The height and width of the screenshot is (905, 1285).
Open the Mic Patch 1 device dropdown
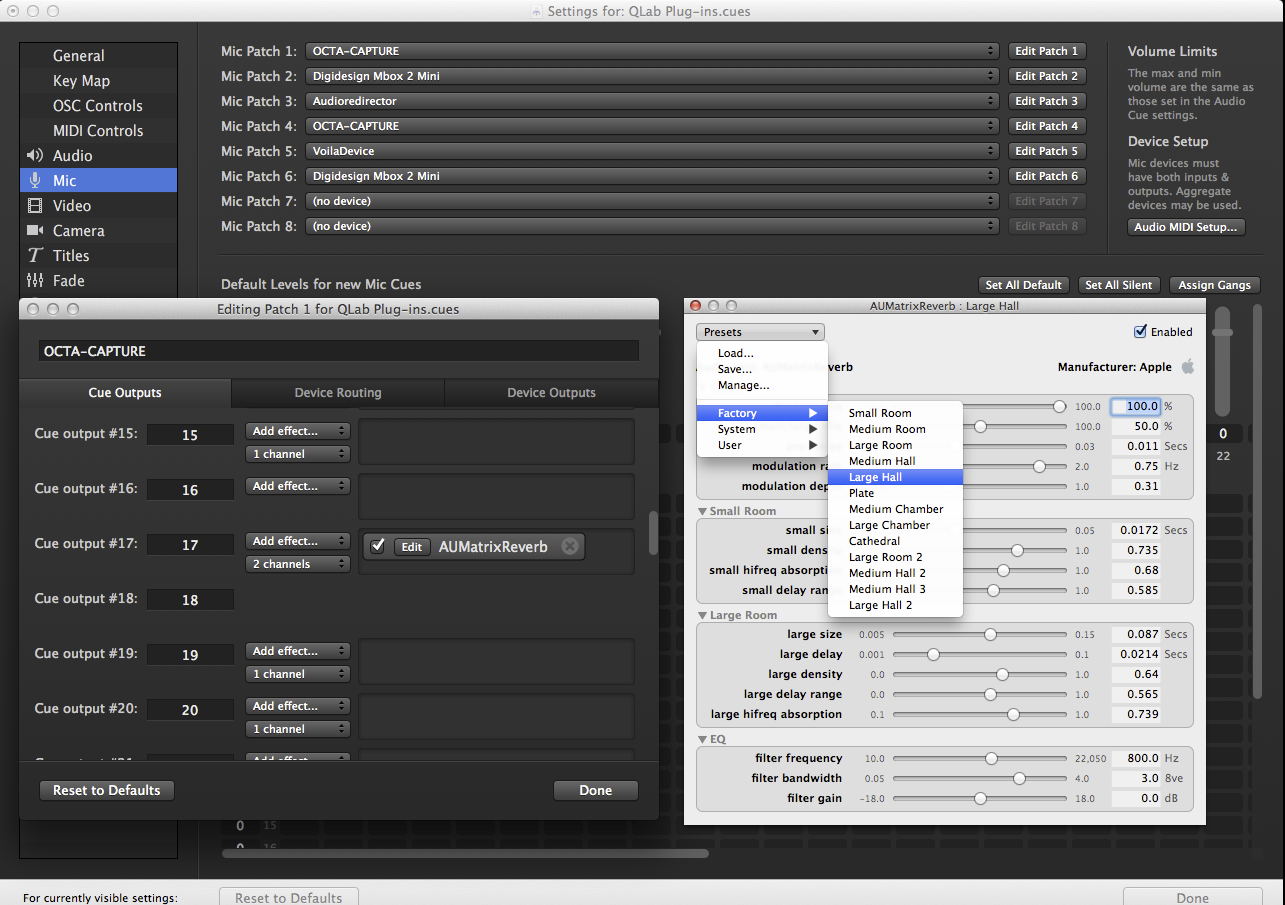(x=651, y=51)
